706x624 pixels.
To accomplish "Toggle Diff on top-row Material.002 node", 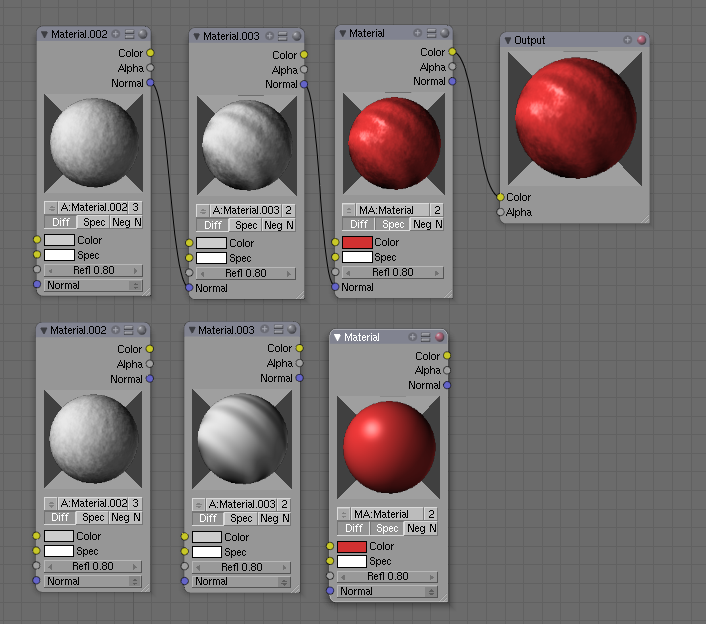I will (x=60, y=222).
